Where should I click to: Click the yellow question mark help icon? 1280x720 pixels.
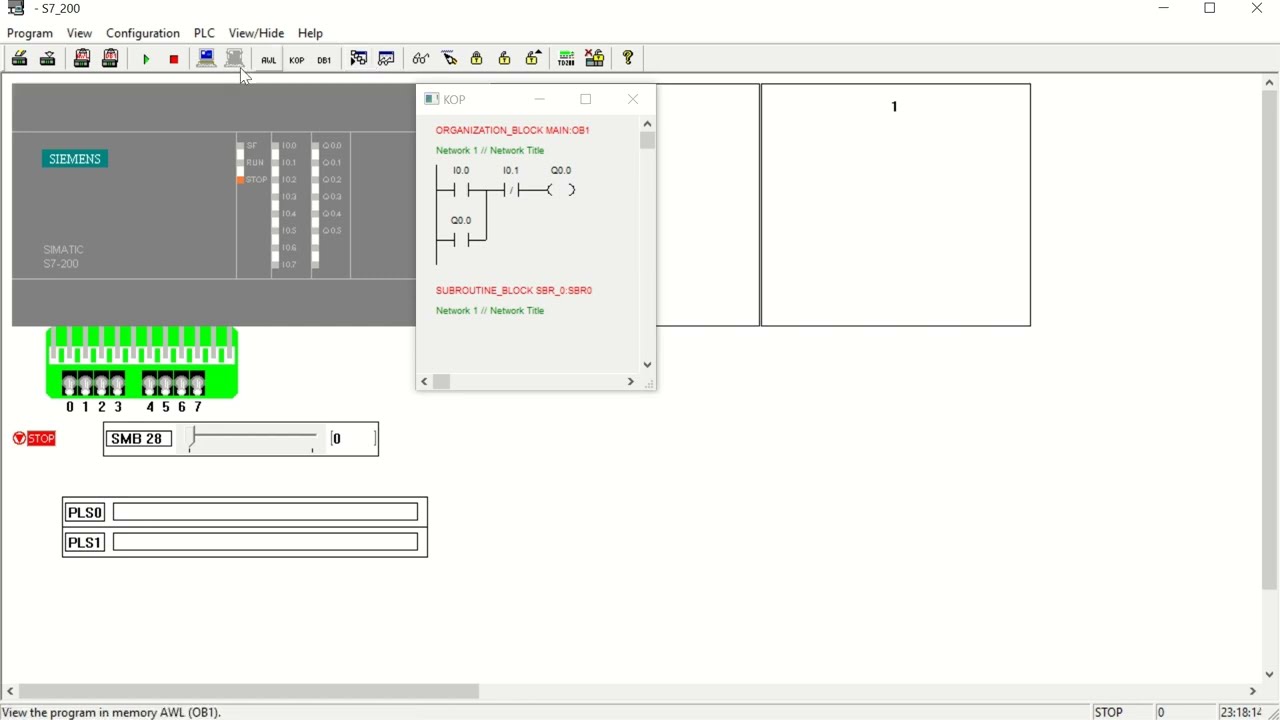629,59
